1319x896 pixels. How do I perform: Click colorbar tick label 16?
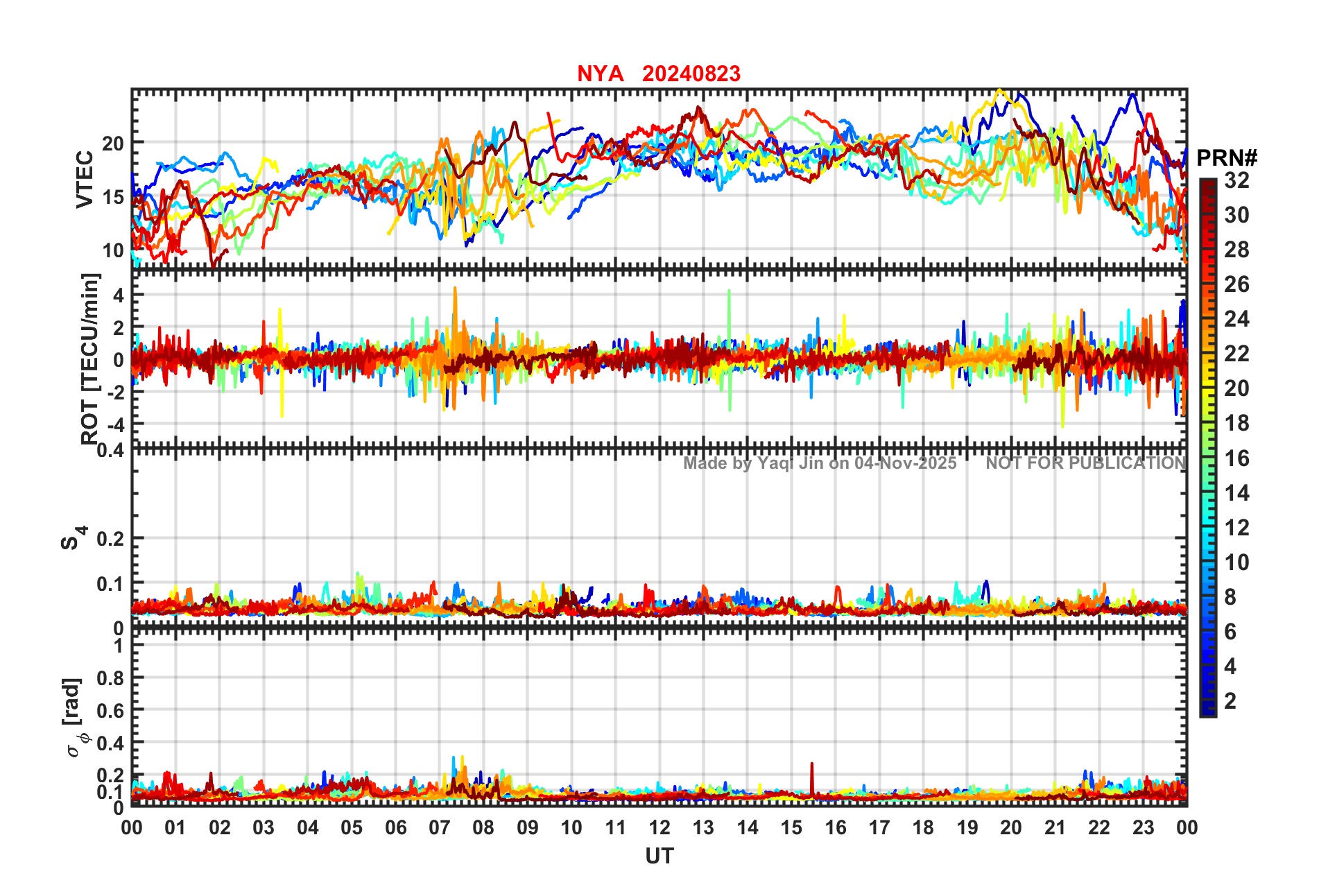1236,458
